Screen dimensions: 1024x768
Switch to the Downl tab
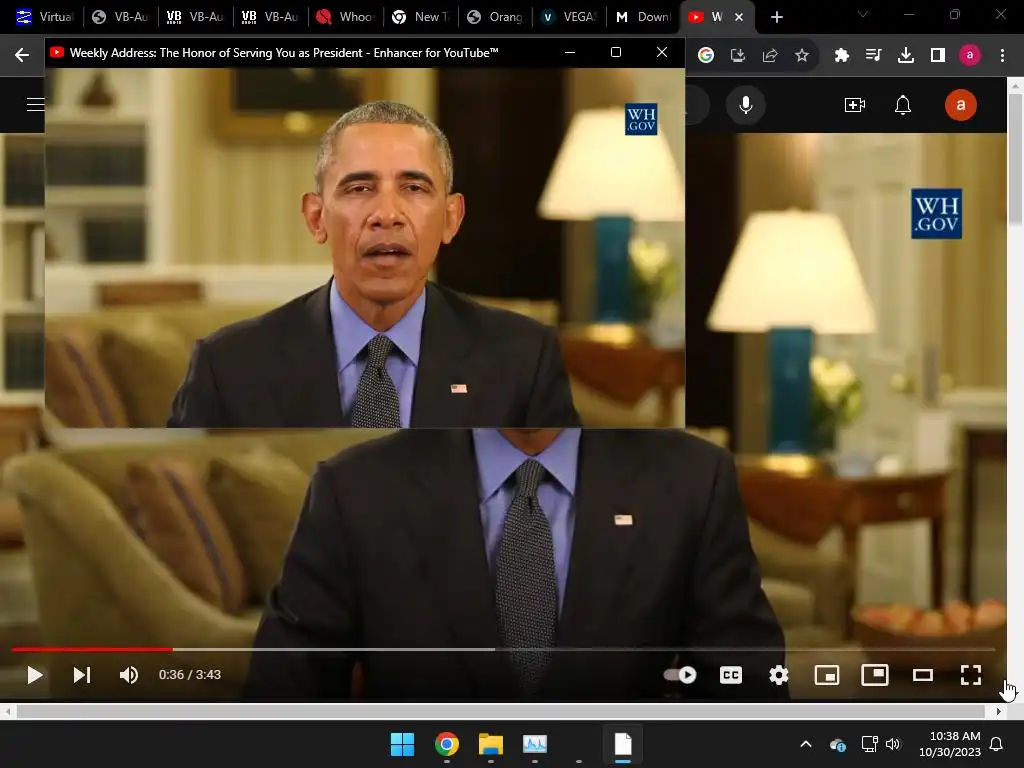tap(643, 17)
